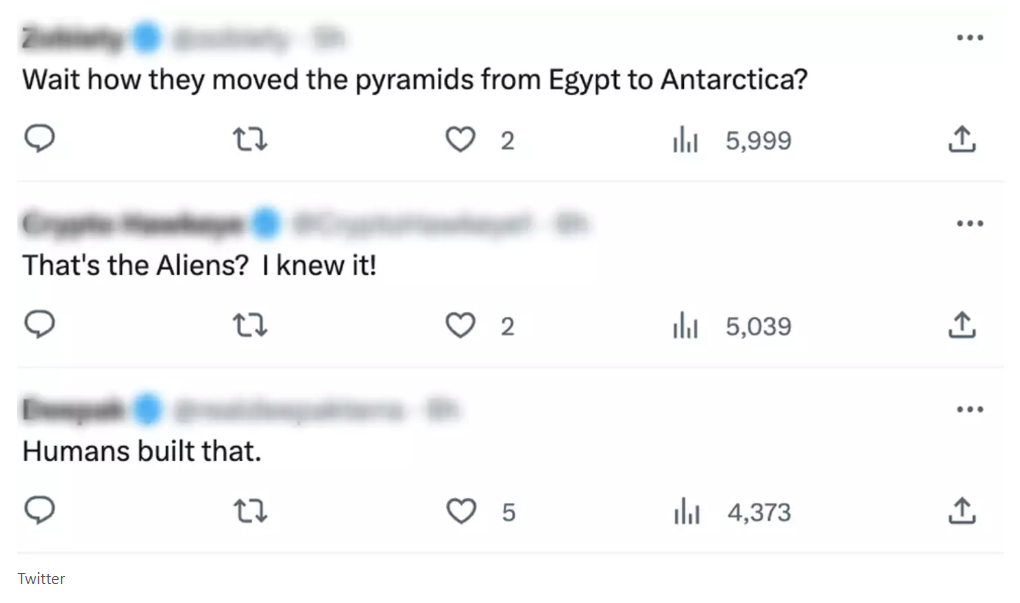Open more options for Humans tweet
The image size is (1020, 603).
click(x=969, y=409)
